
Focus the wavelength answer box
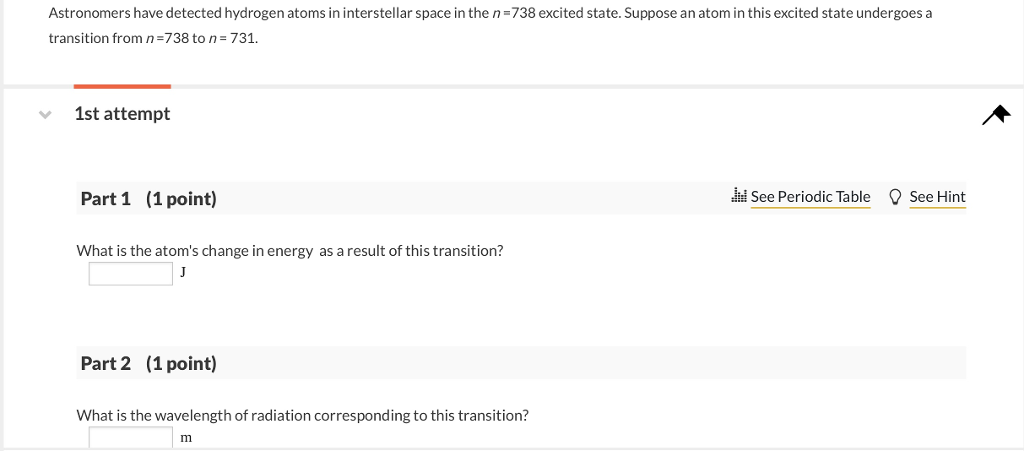[x=131, y=437]
